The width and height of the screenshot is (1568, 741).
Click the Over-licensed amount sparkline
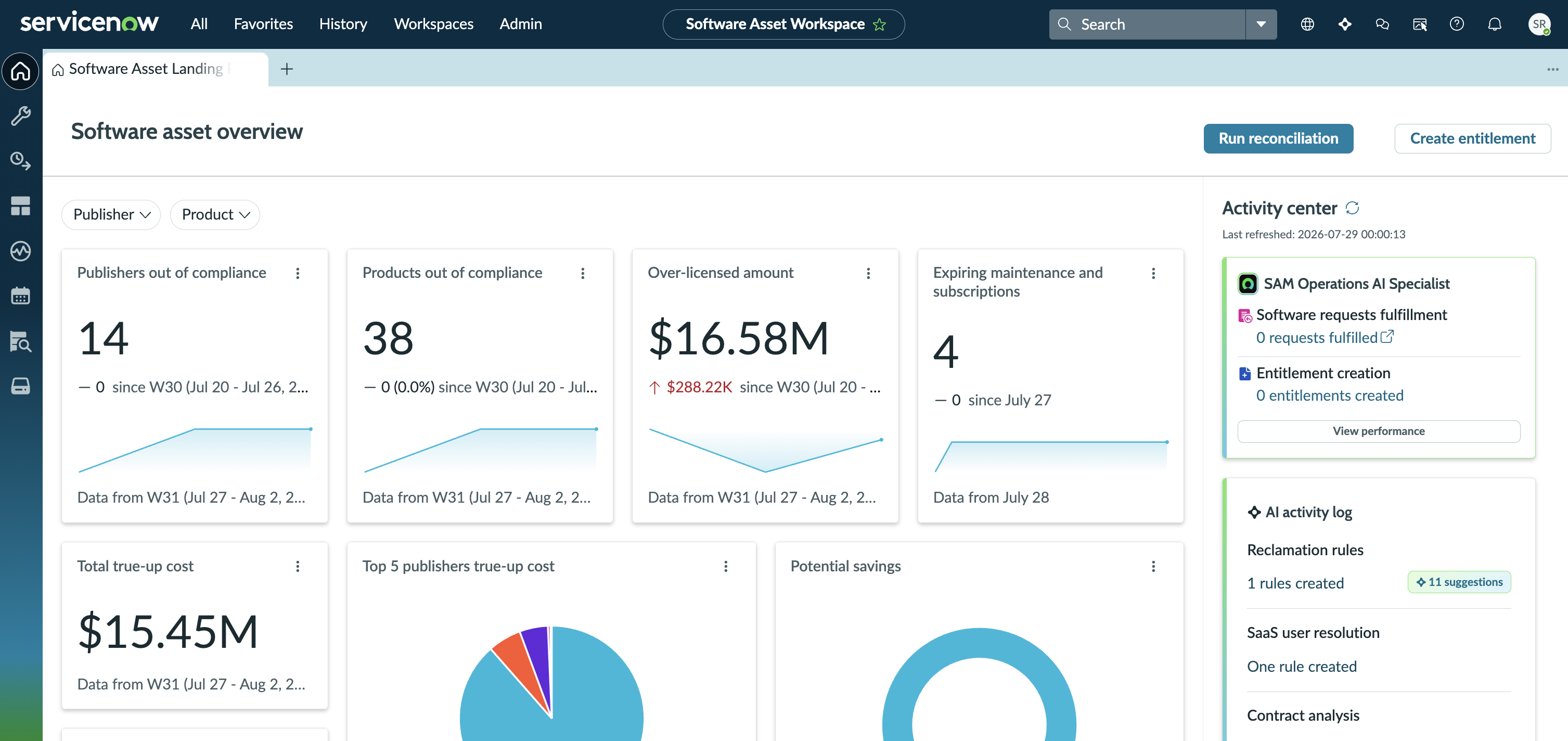tap(766, 451)
